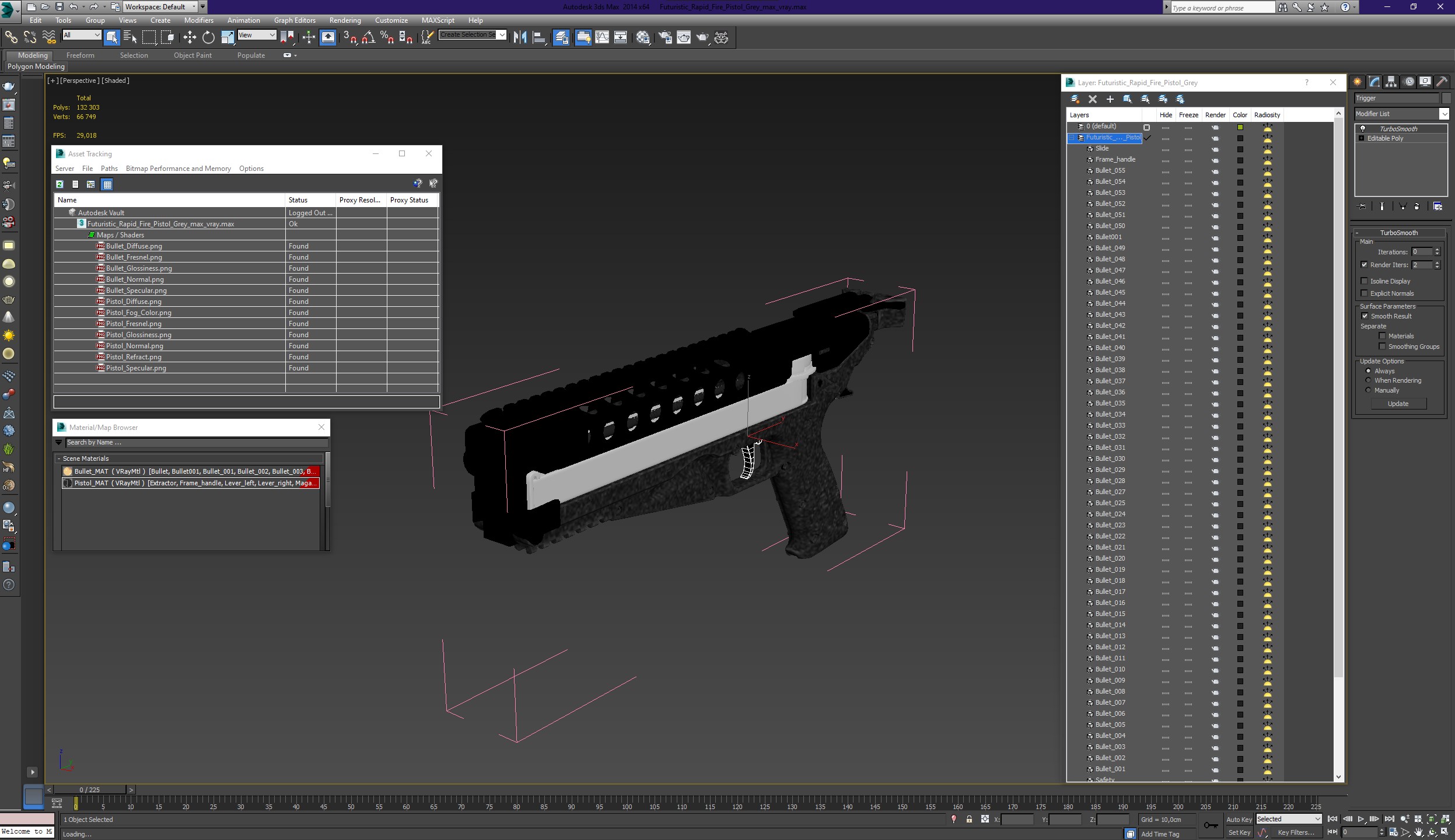This screenshot has height=840, width=1455.
Task: Select the TurboSmooth modifier icon
Action: tap(1362, 128)
